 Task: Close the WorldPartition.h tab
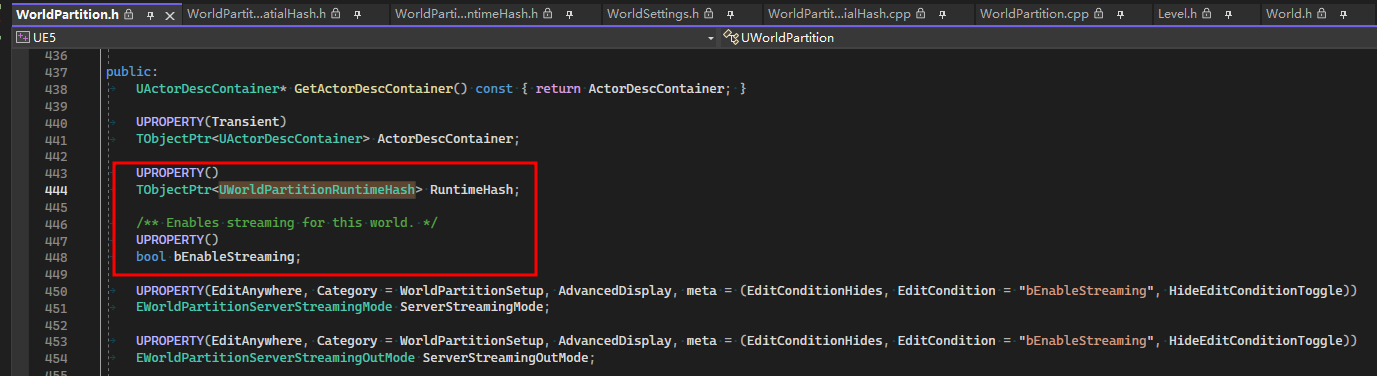point(169,15)
